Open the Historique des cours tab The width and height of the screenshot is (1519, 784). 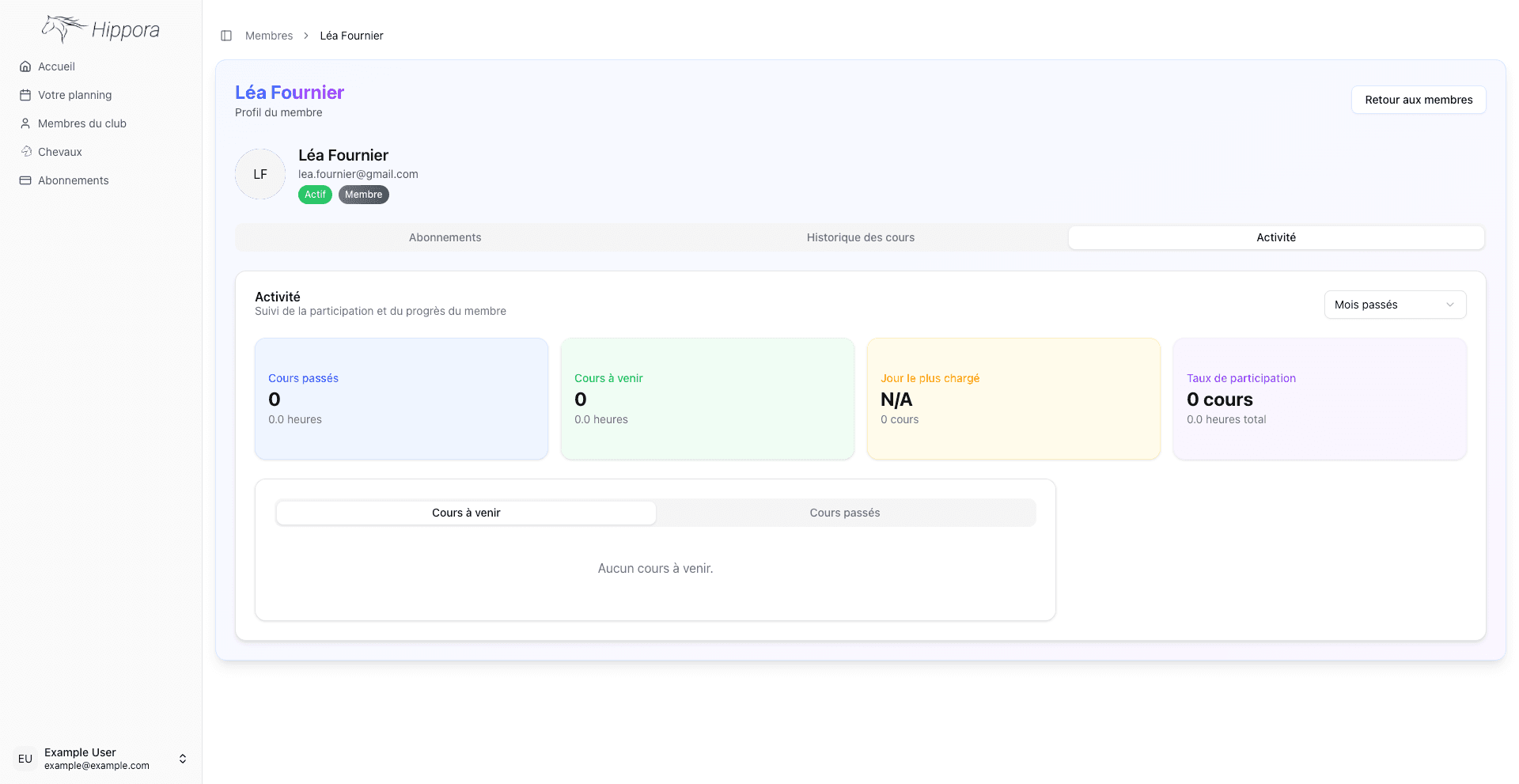point(860,237)
